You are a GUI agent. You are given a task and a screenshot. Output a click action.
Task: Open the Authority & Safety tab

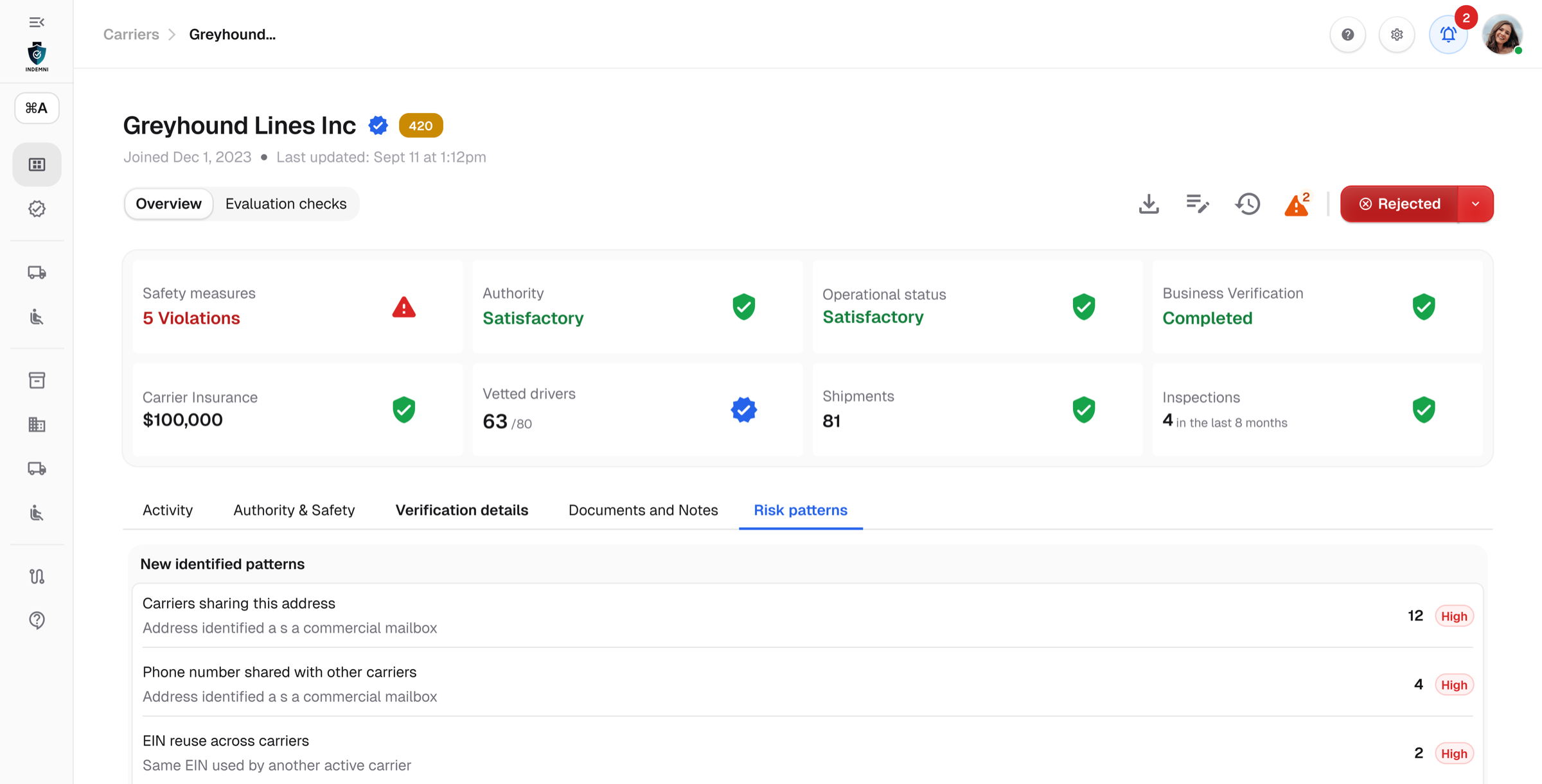point(294,510)
